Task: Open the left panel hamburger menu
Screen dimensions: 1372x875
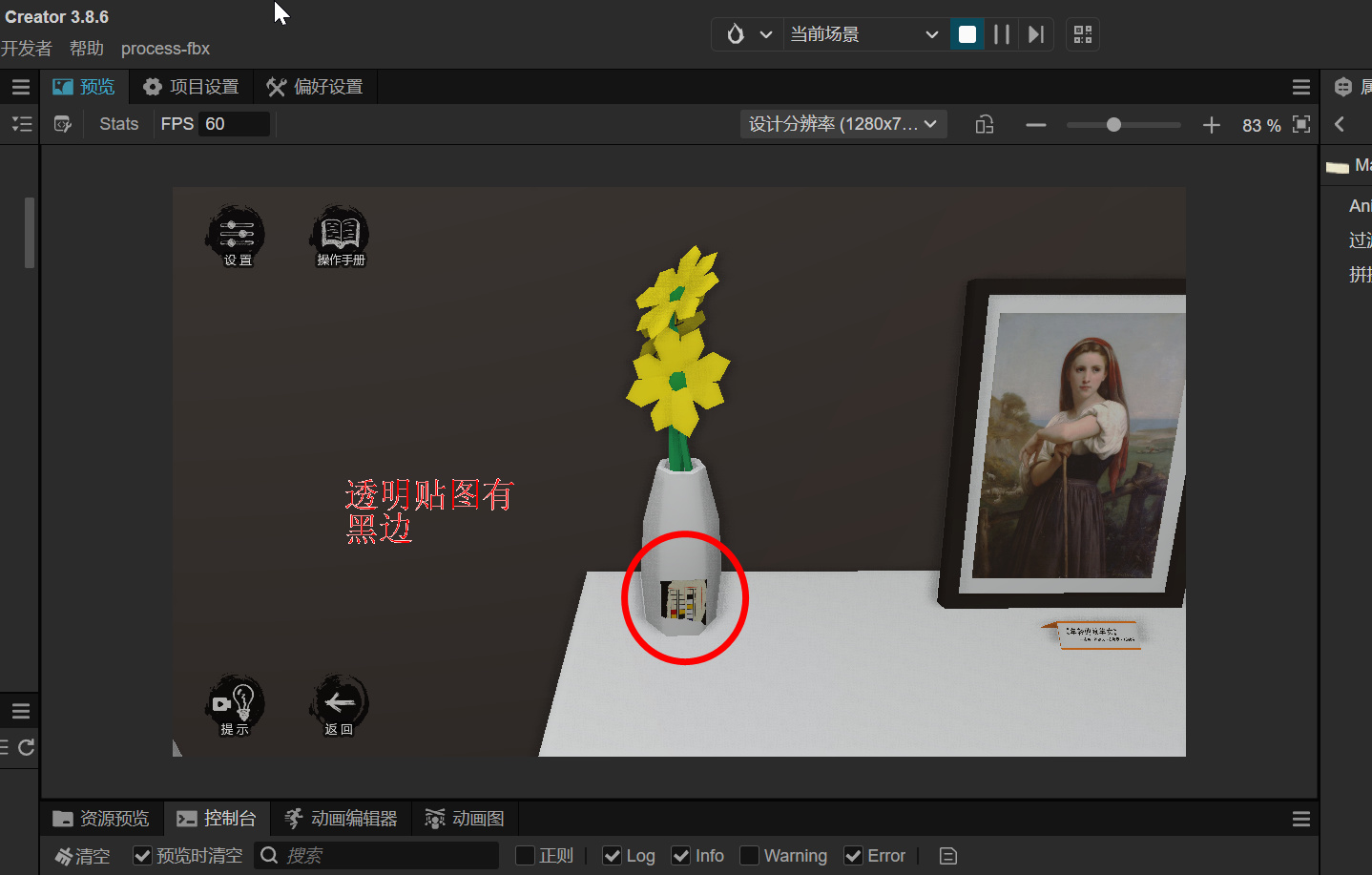Action: point(21,87)
